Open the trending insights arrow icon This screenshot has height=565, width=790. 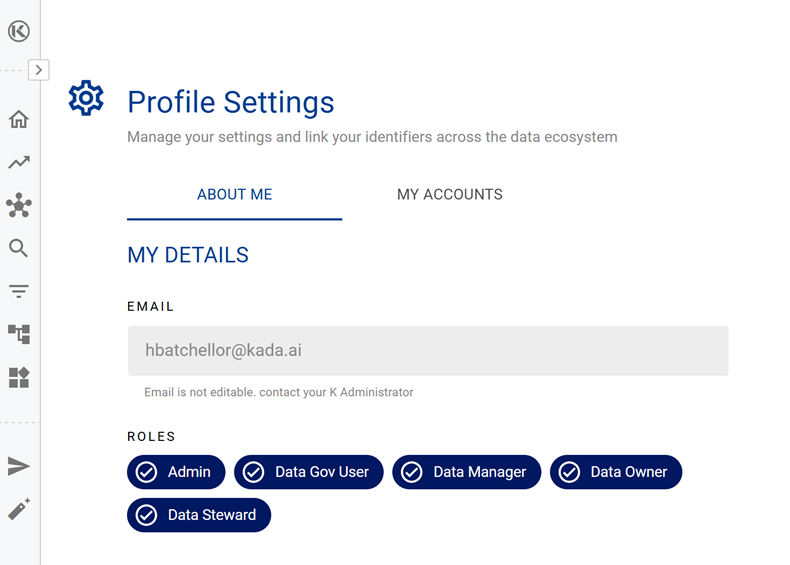[18, 162]
